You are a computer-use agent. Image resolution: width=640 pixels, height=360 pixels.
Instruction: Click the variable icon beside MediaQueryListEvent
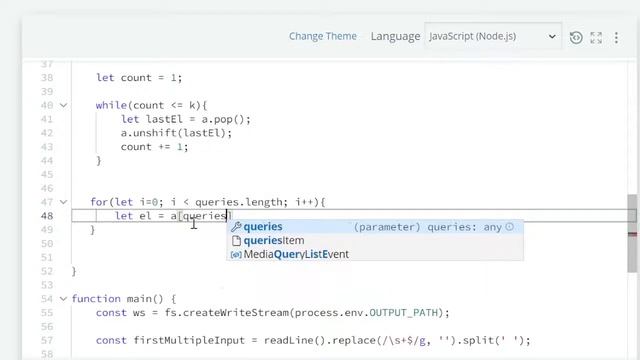[236, 255]
